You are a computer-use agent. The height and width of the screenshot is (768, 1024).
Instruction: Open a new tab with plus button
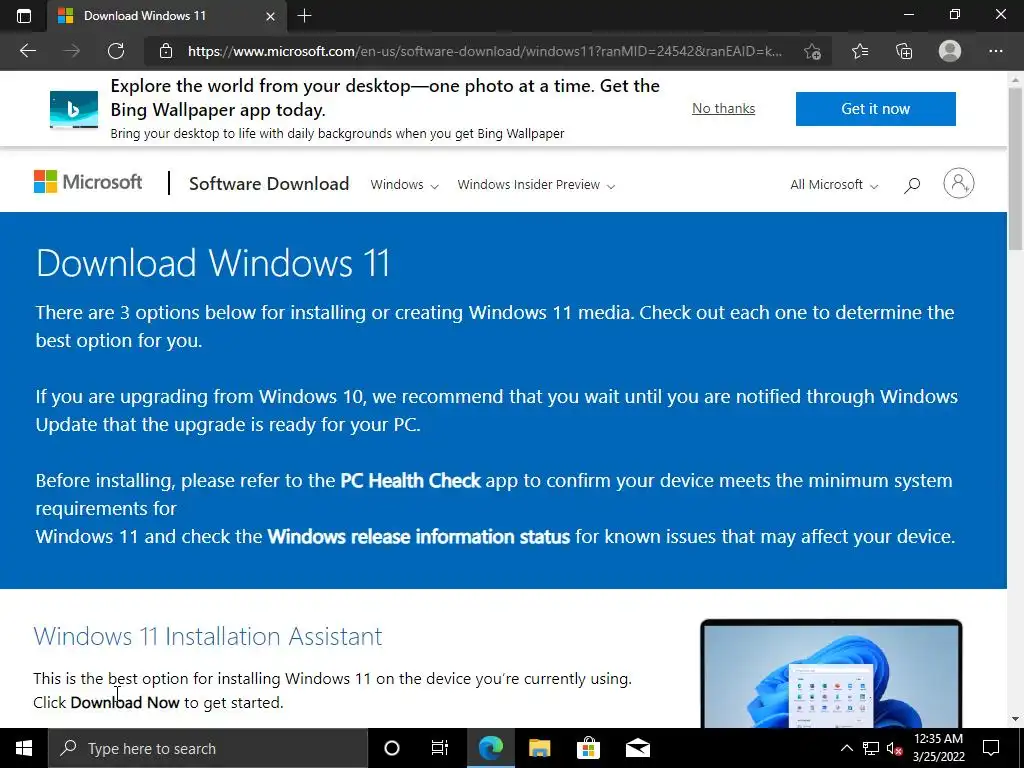304,16
